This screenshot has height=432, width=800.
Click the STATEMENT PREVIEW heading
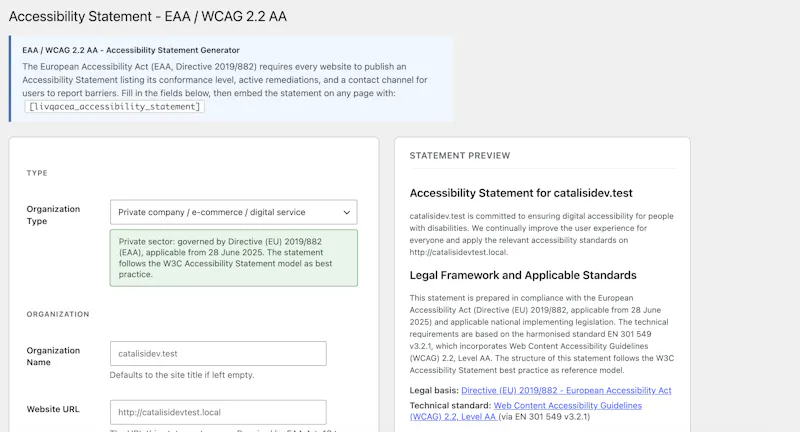point(460,156)
